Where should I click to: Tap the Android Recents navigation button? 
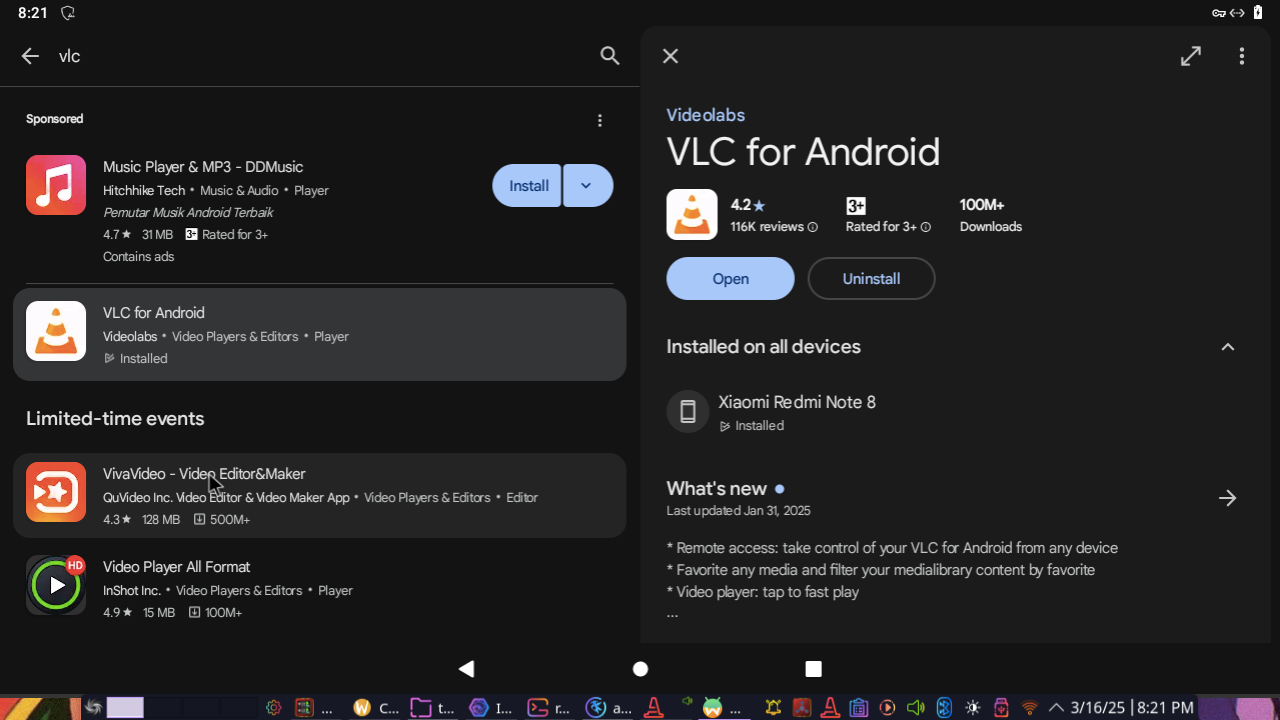(814, 669)
